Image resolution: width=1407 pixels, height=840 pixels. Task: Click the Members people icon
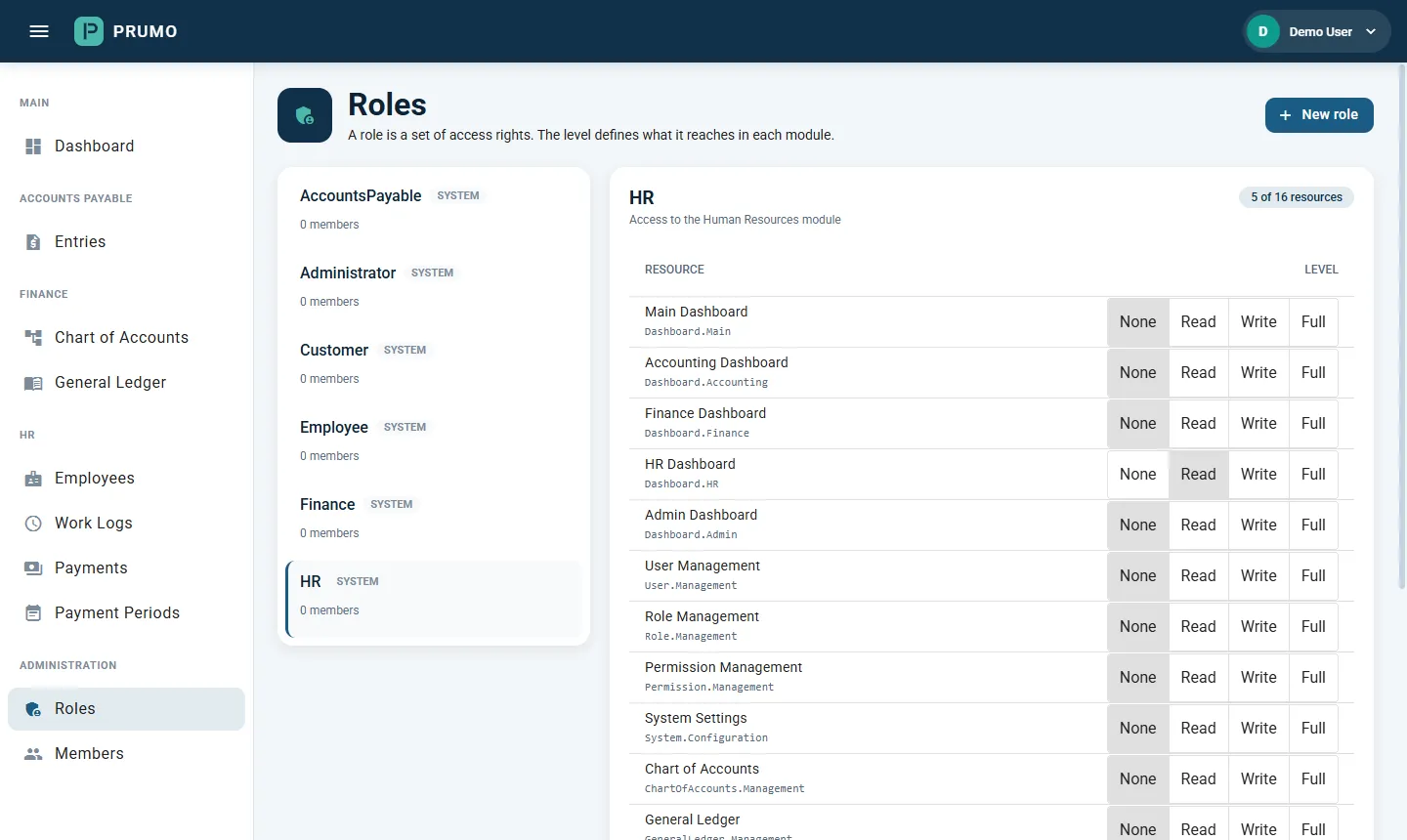(x=33, y=754)
